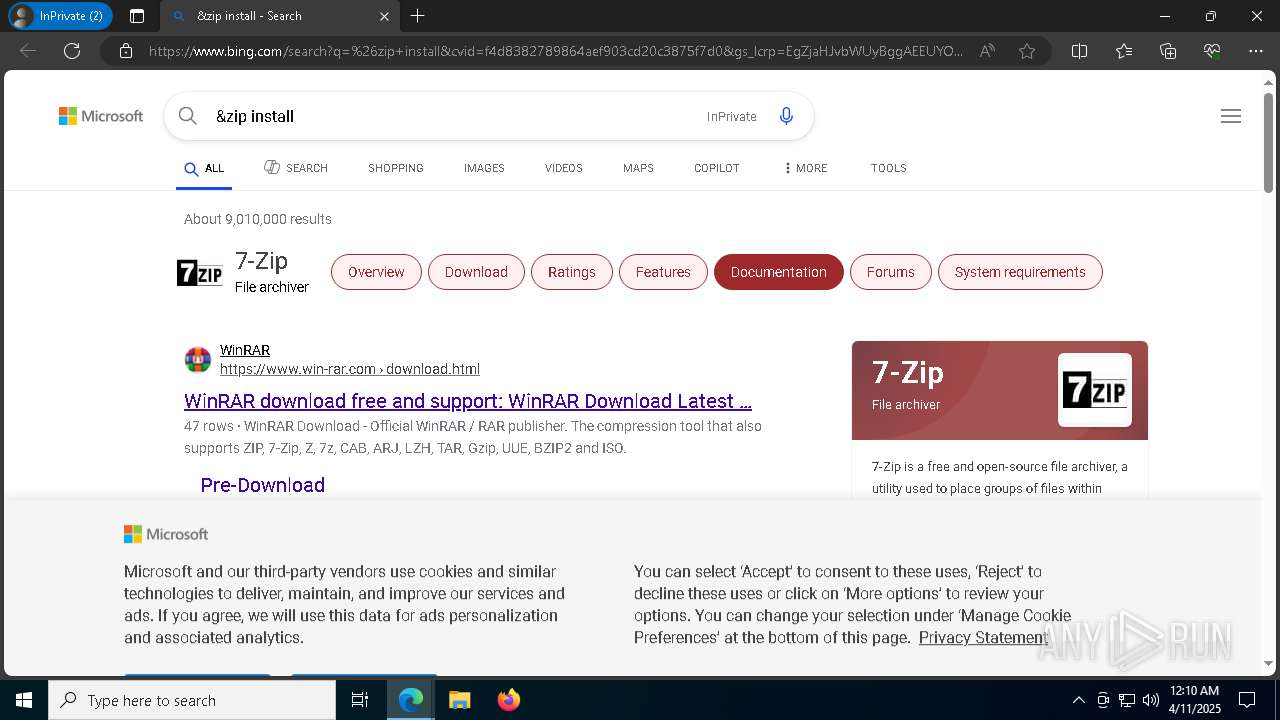
Task: Open the win-rar.com download.html URL
Action: coord(350,369)
